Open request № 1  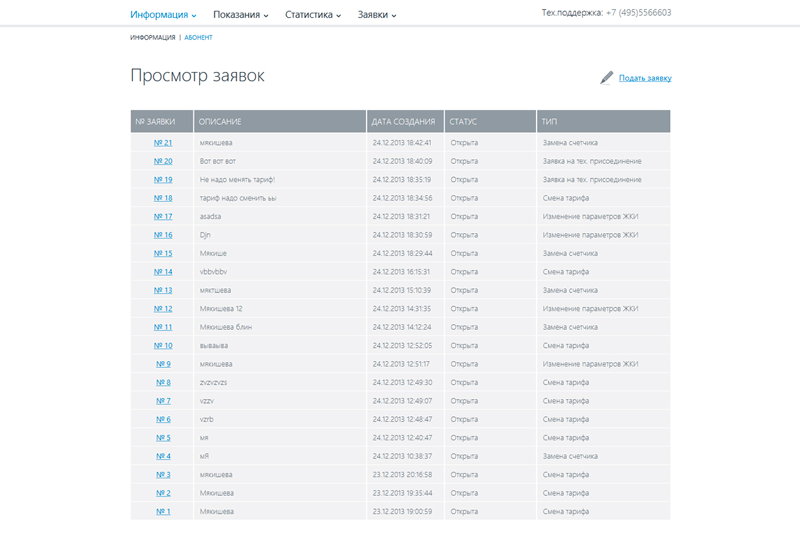162,511
